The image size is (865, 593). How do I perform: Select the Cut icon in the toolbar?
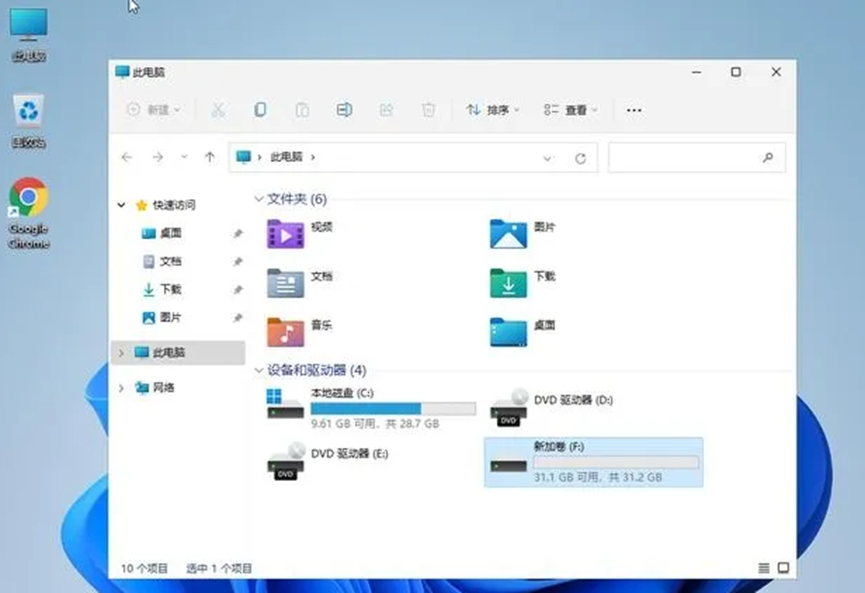(x=219, y=109)
